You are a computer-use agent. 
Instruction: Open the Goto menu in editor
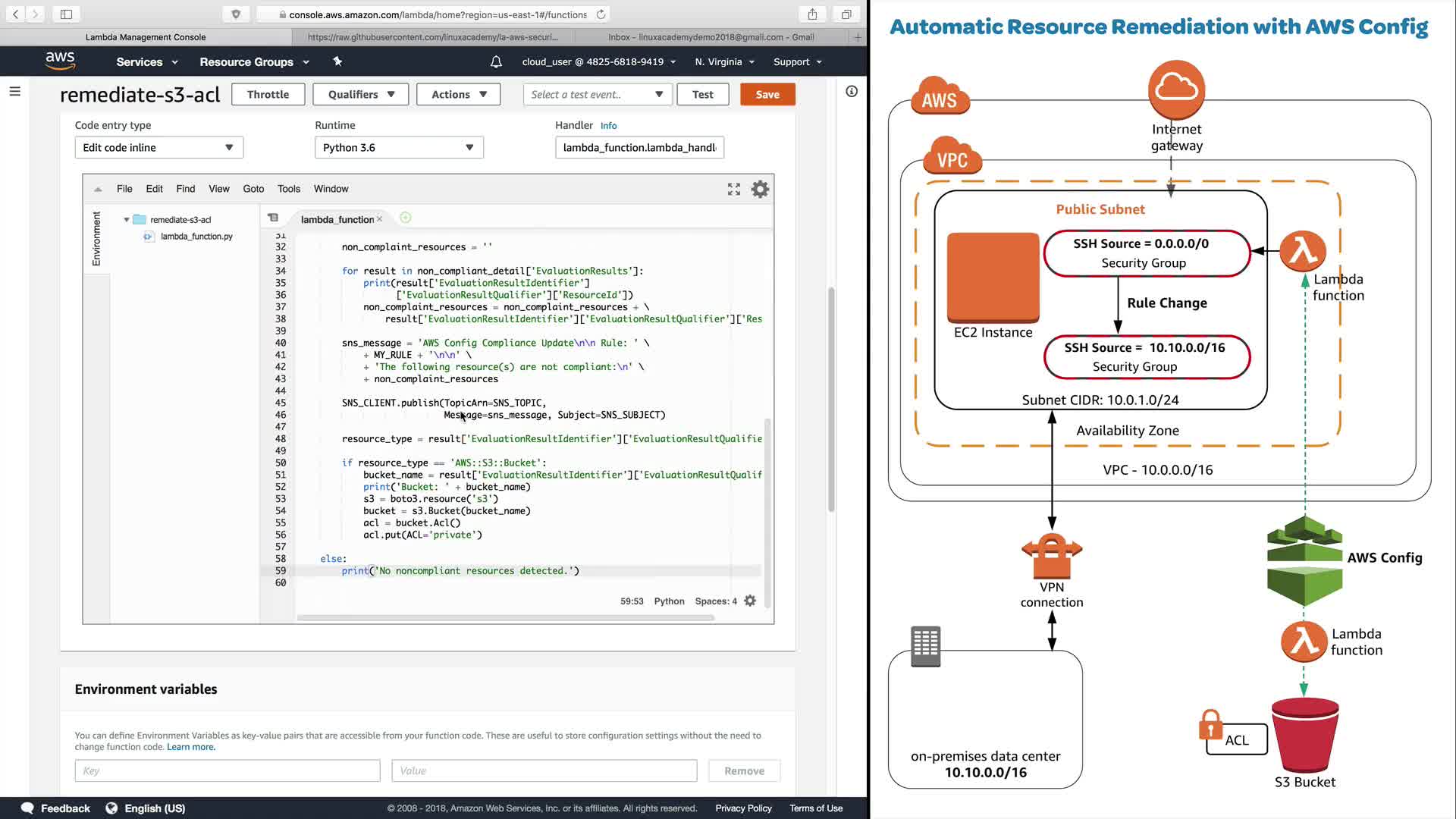coord(253,189)
